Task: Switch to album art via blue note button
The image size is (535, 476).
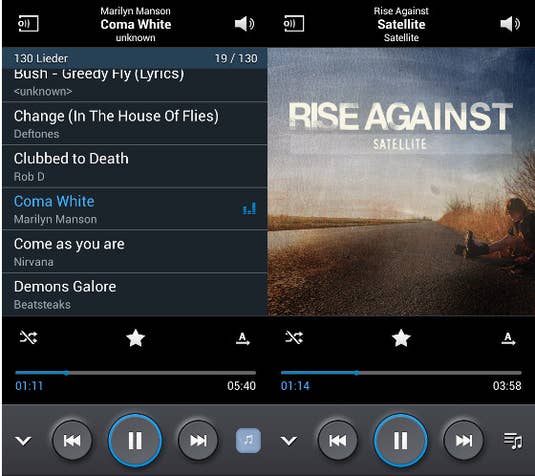Action: pyautogui.click(x=248, y=440)
